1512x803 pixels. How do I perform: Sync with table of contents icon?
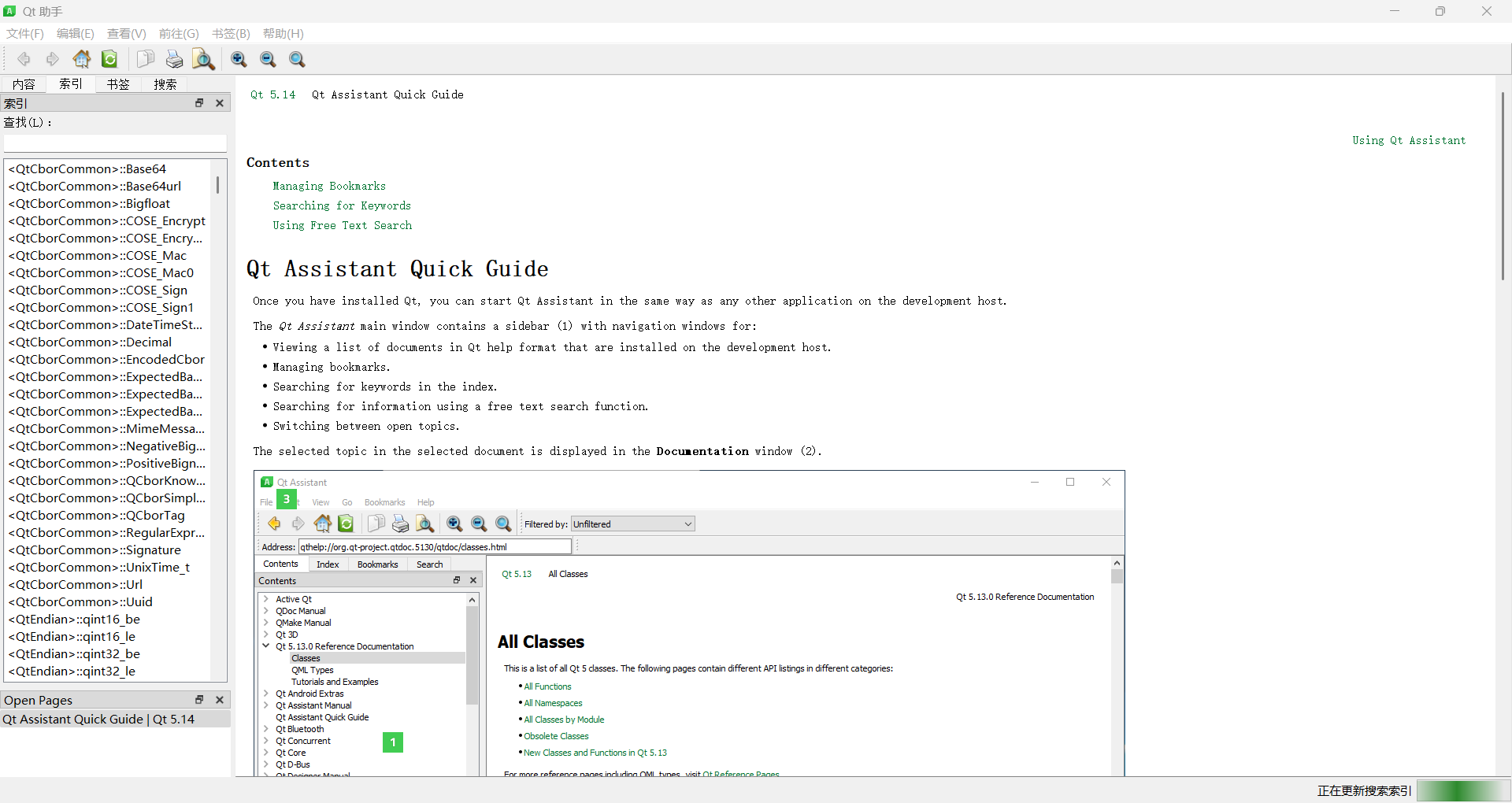[109, 59]
